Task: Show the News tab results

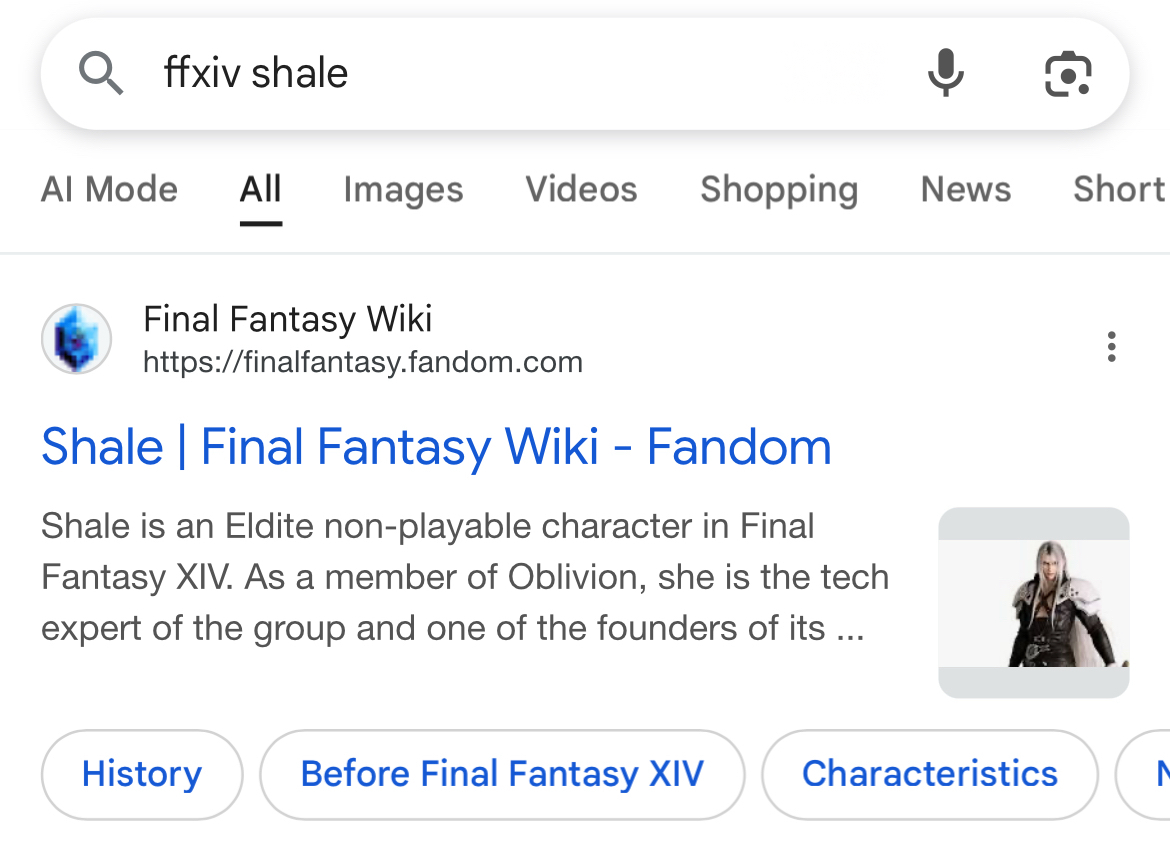Action: [x=965, y=189]
